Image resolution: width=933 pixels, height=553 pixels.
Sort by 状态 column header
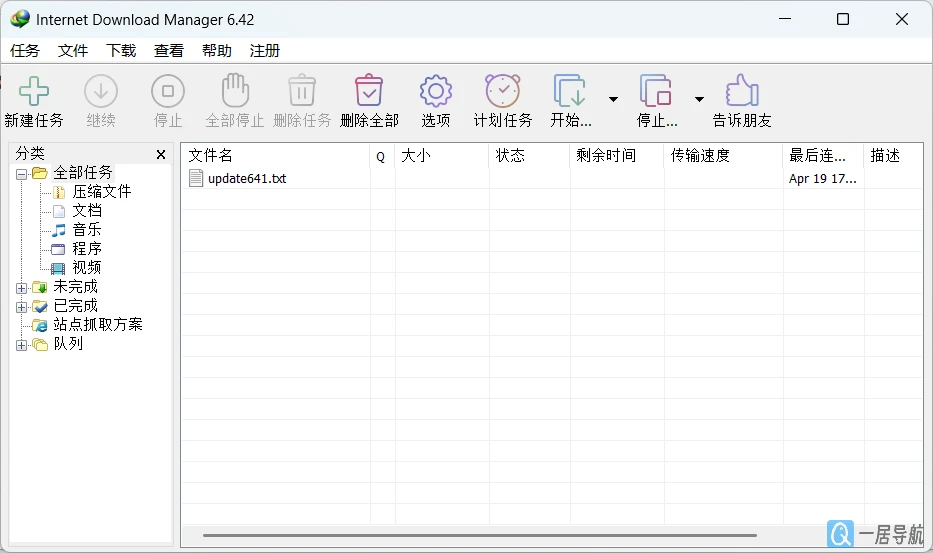point(530,155)
